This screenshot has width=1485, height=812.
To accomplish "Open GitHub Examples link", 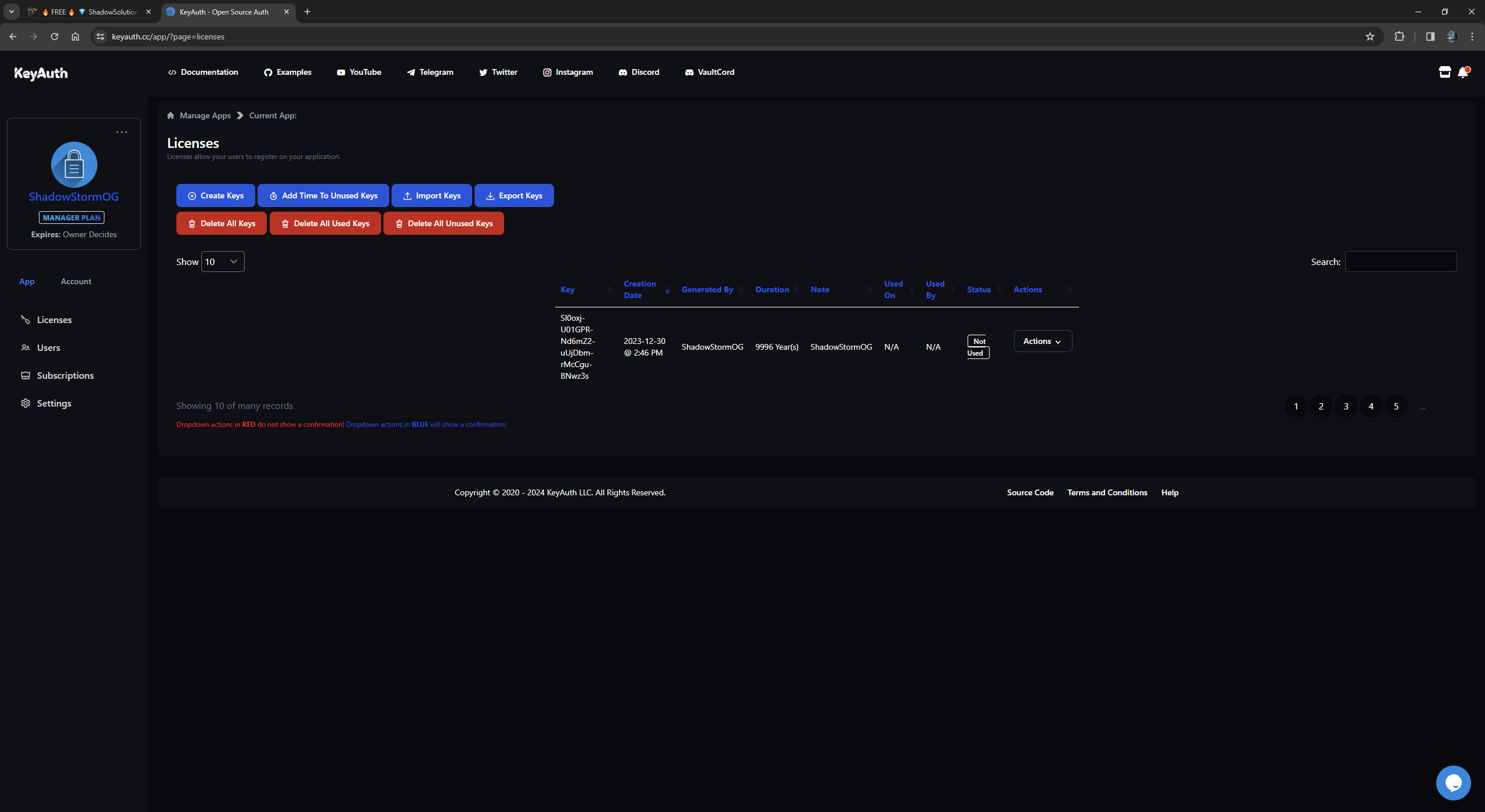I will pyautogui.click(x=288, y=72).
